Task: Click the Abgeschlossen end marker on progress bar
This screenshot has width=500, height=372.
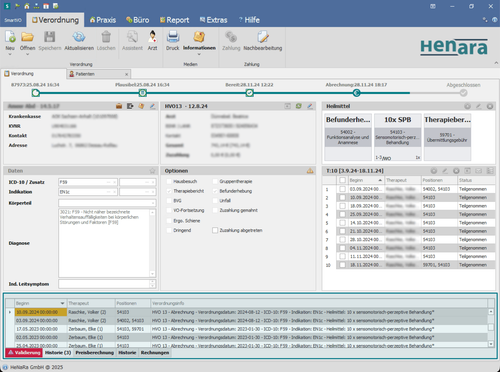Action: point(463,93)
